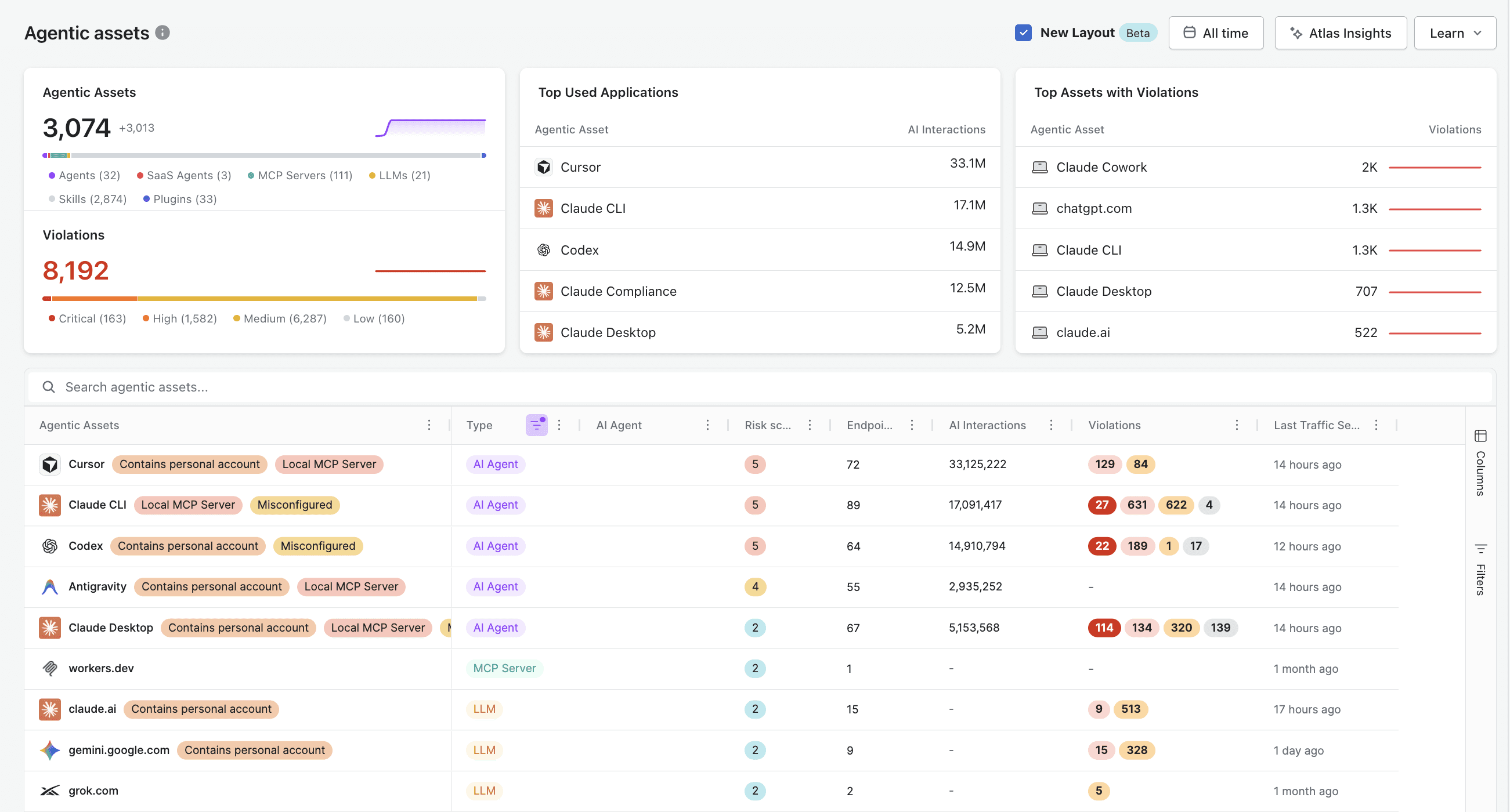Click the chatgpt.com laptop icon
Image resolution: width=1510 pixels, height=812 pixels.
coord(1039,208)
